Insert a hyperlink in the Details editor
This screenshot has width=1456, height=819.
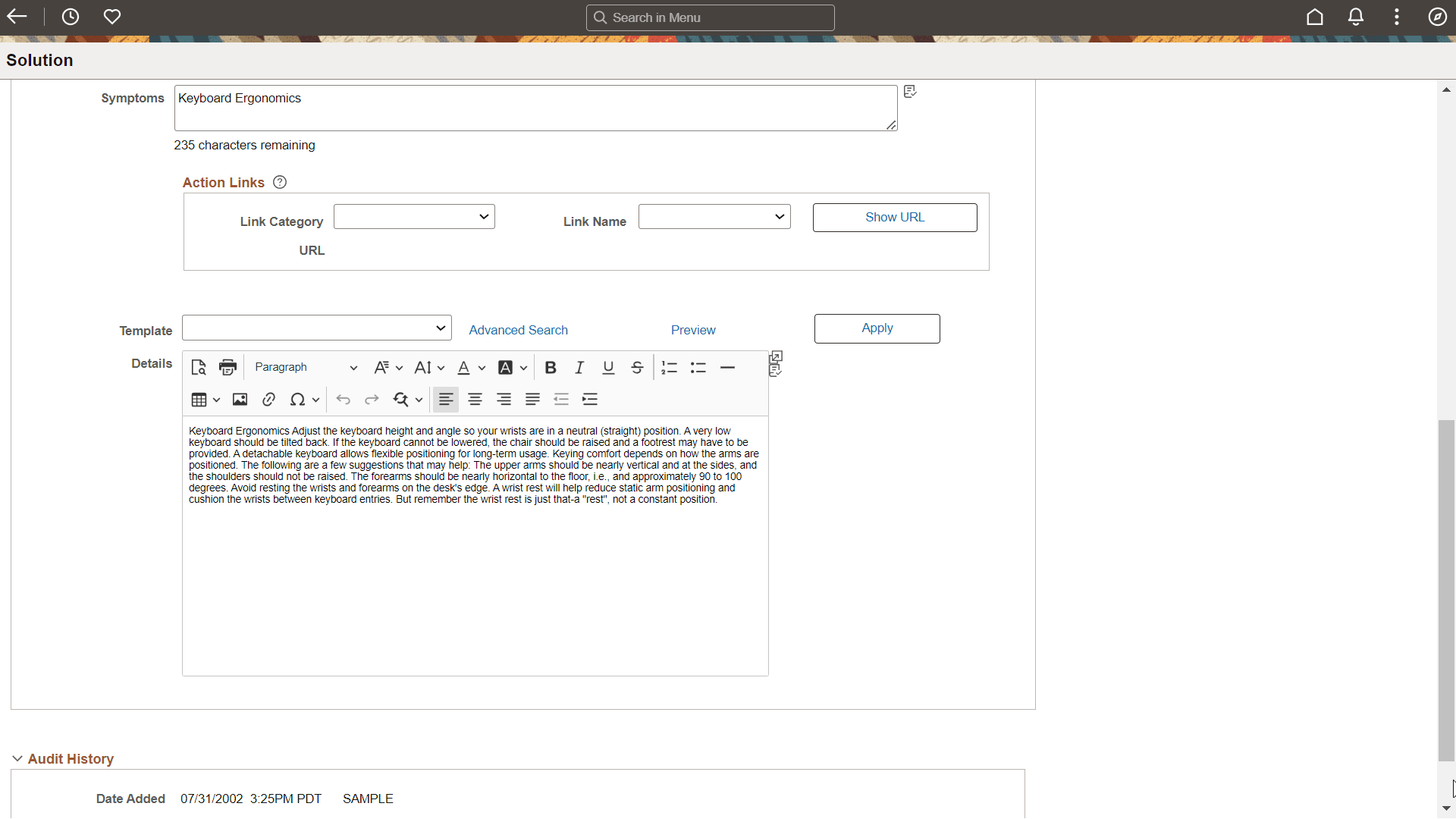(268, 400)
